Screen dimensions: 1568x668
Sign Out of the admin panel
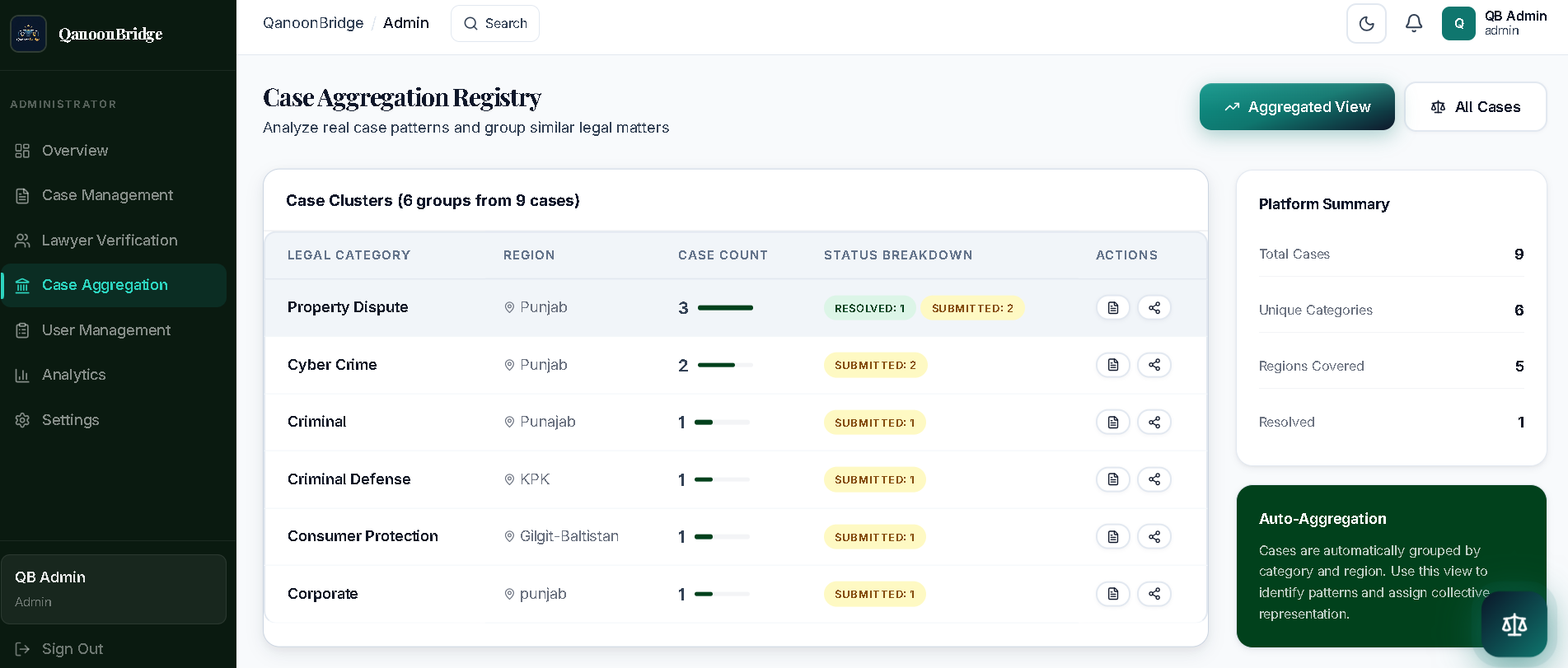[x=59, y=649]
